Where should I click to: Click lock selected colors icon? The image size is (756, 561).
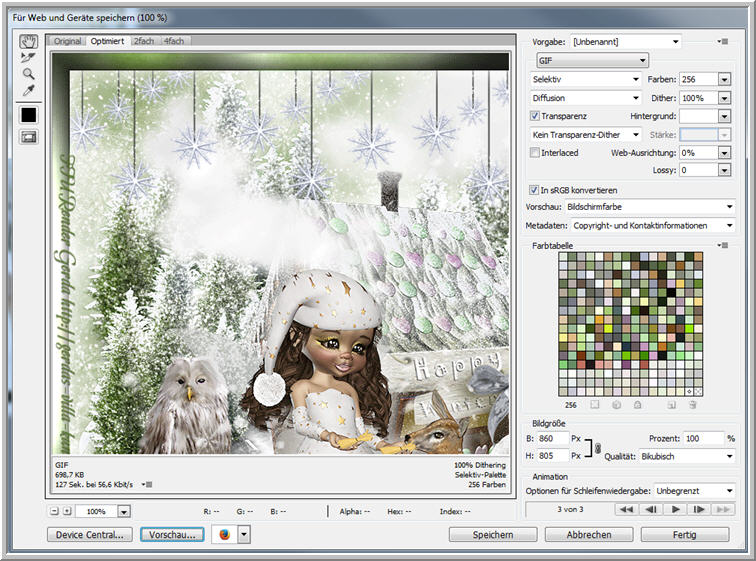coord(637,405)
